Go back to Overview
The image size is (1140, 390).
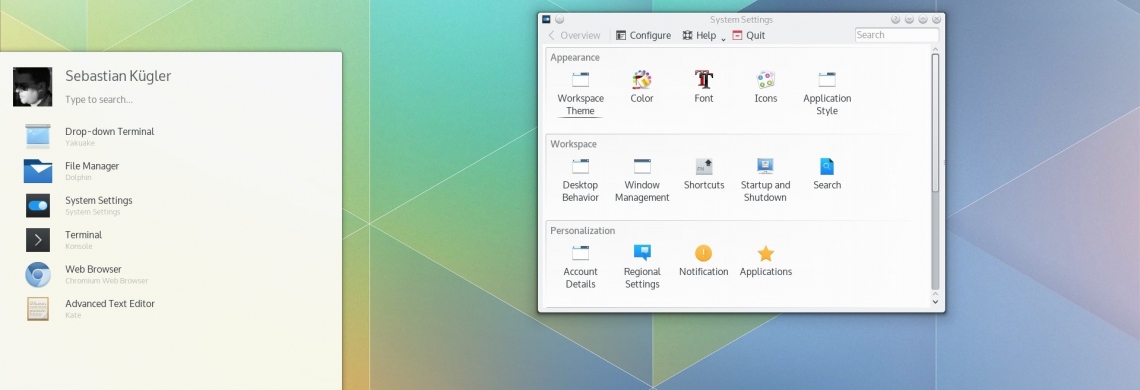click(574, 35)
